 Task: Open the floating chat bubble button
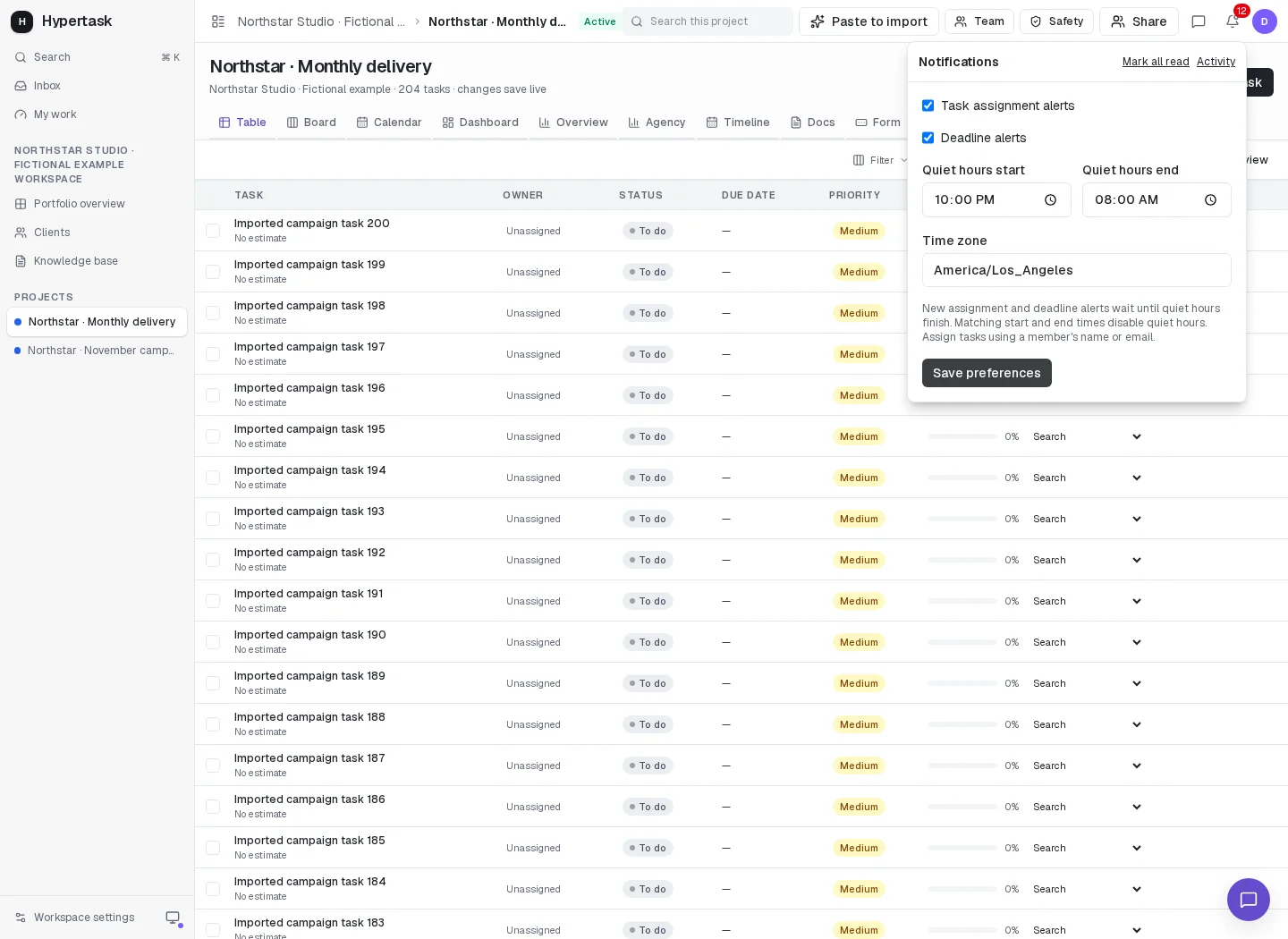tap(1249, 900)
